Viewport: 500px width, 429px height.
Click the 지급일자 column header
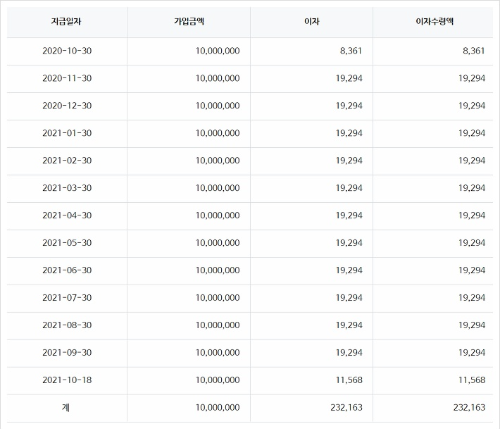coord(66,22)
